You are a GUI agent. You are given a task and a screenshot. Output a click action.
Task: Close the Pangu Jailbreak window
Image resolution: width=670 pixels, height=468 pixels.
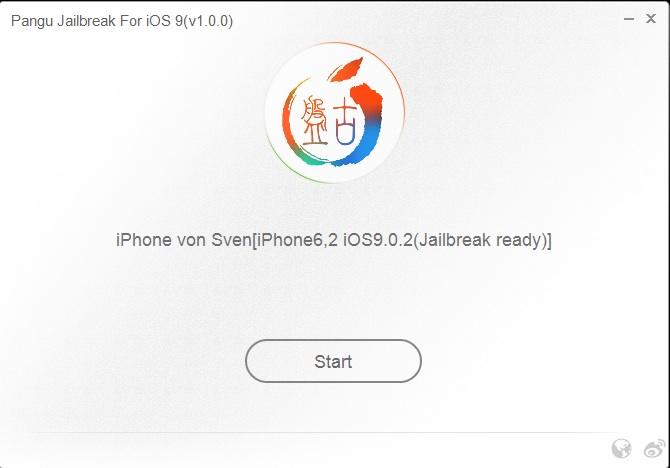coord(651,19)
